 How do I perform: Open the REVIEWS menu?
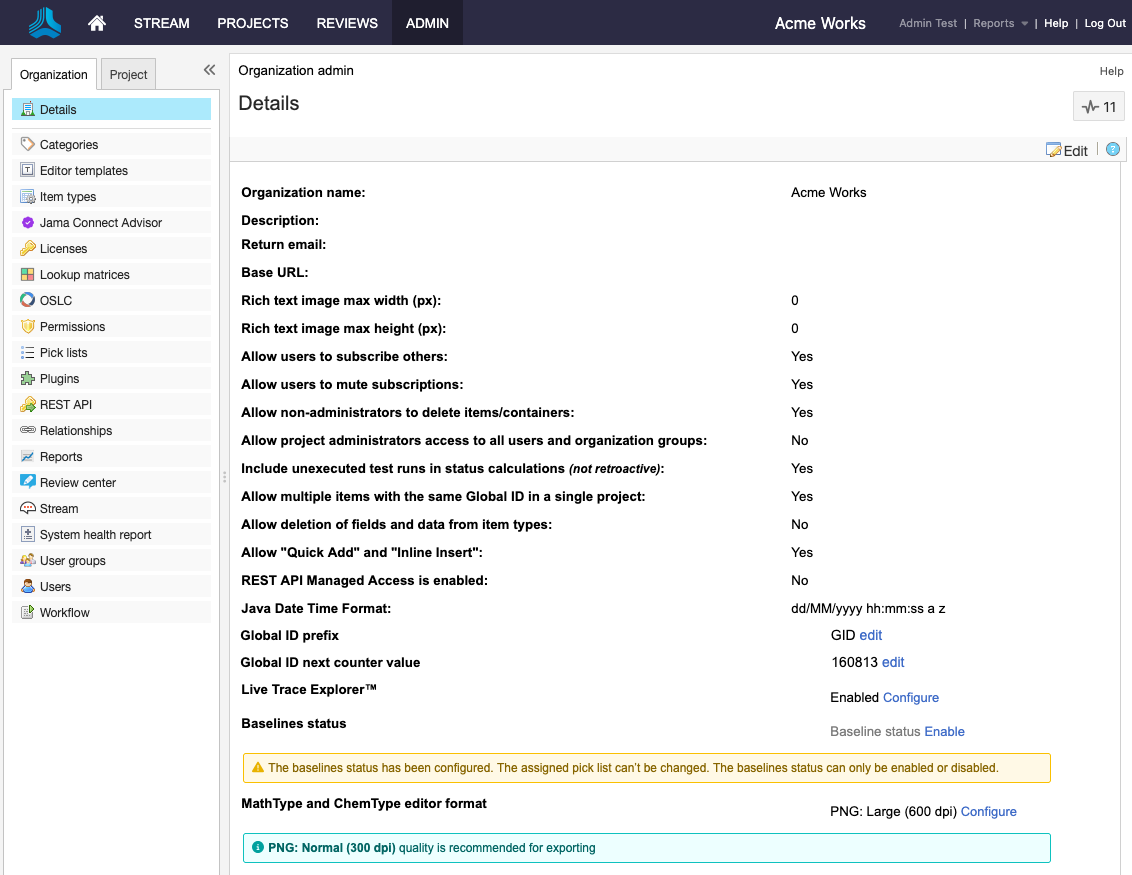tap(347, 23)
